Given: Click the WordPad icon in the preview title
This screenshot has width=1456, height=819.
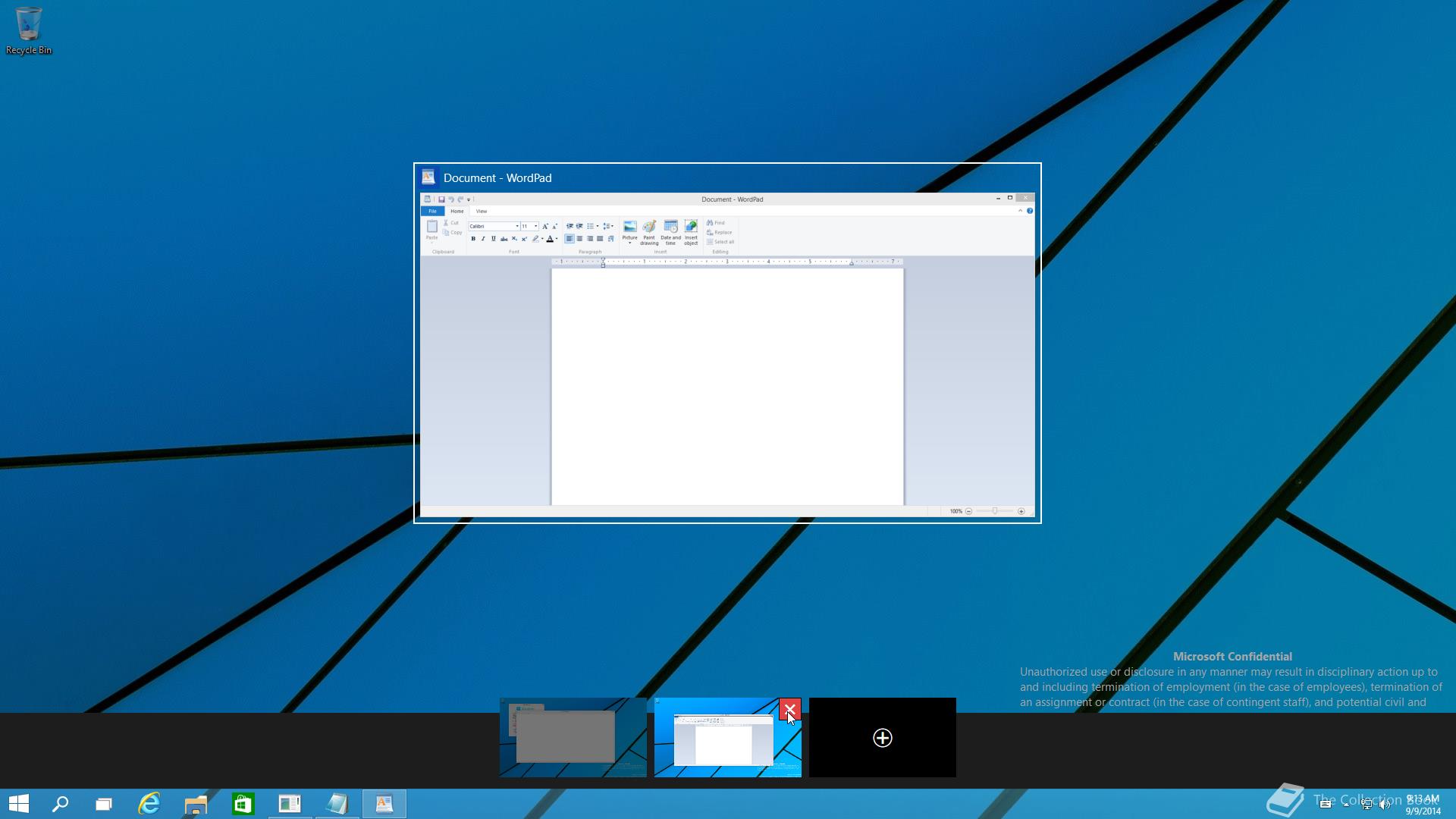Looking at the screenshot, I should coord(428,177).
